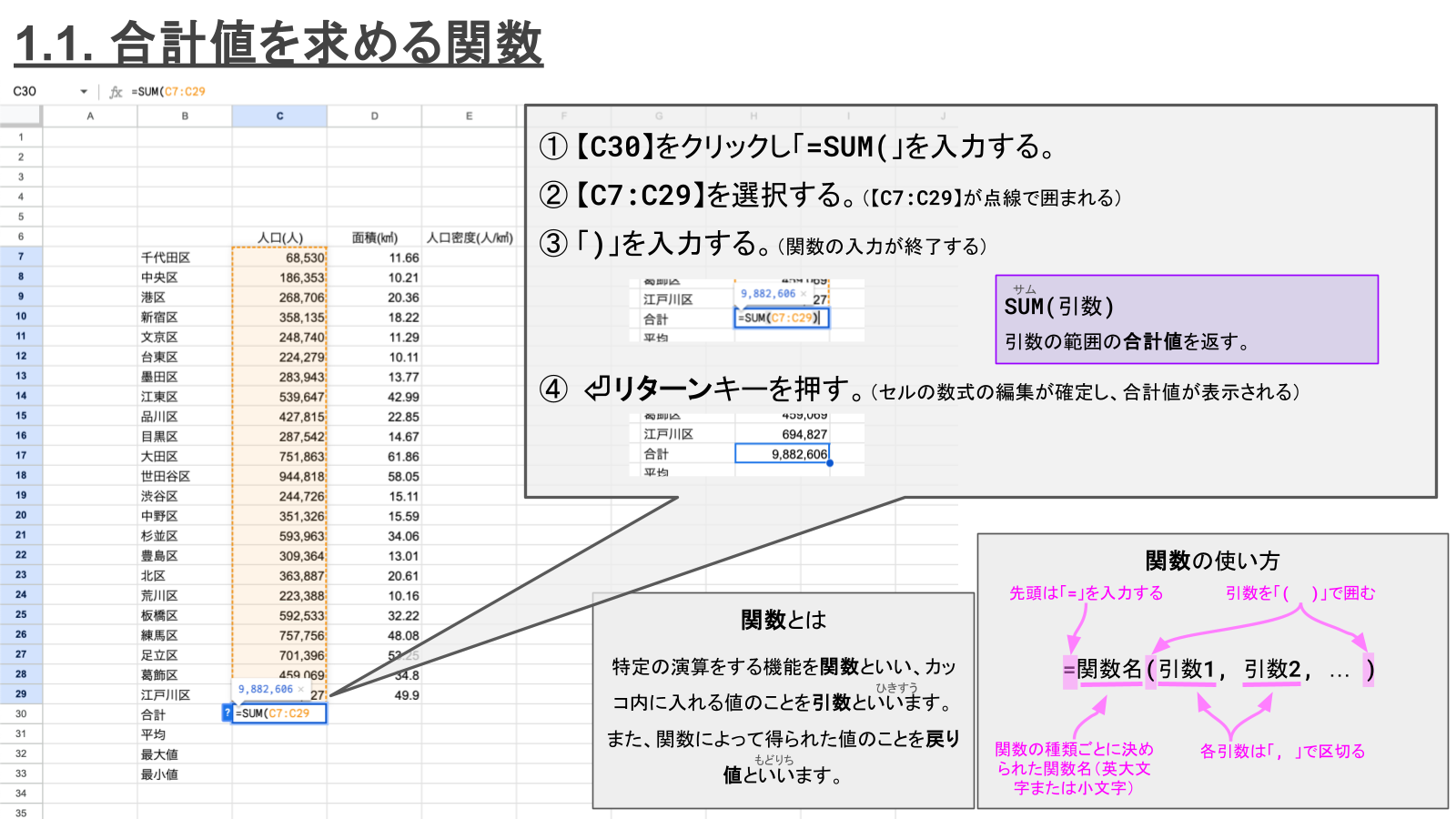Select row header 33
This screenshot has width=1456, height=819.
click(21, 773)
